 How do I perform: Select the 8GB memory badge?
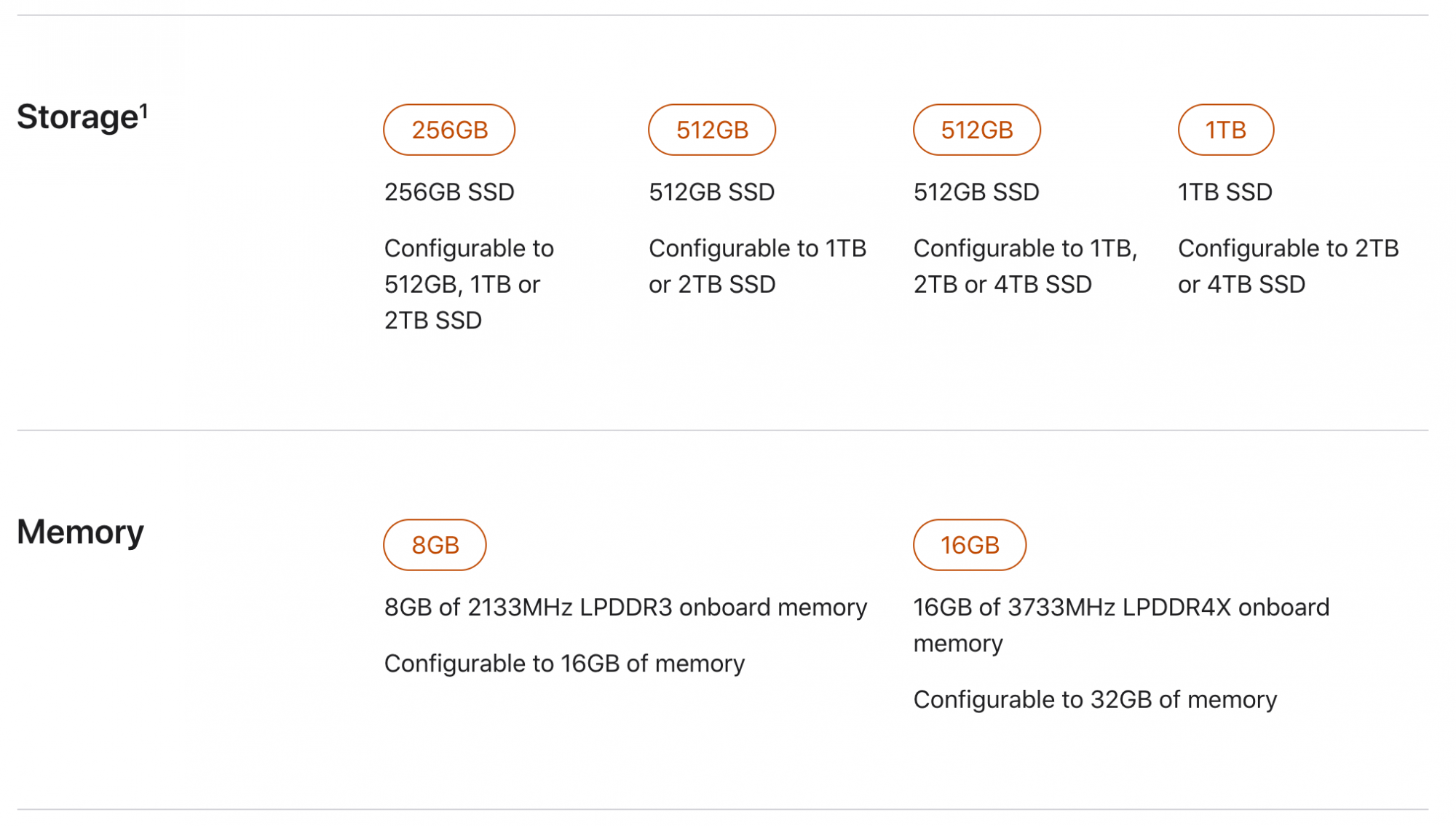435,545
